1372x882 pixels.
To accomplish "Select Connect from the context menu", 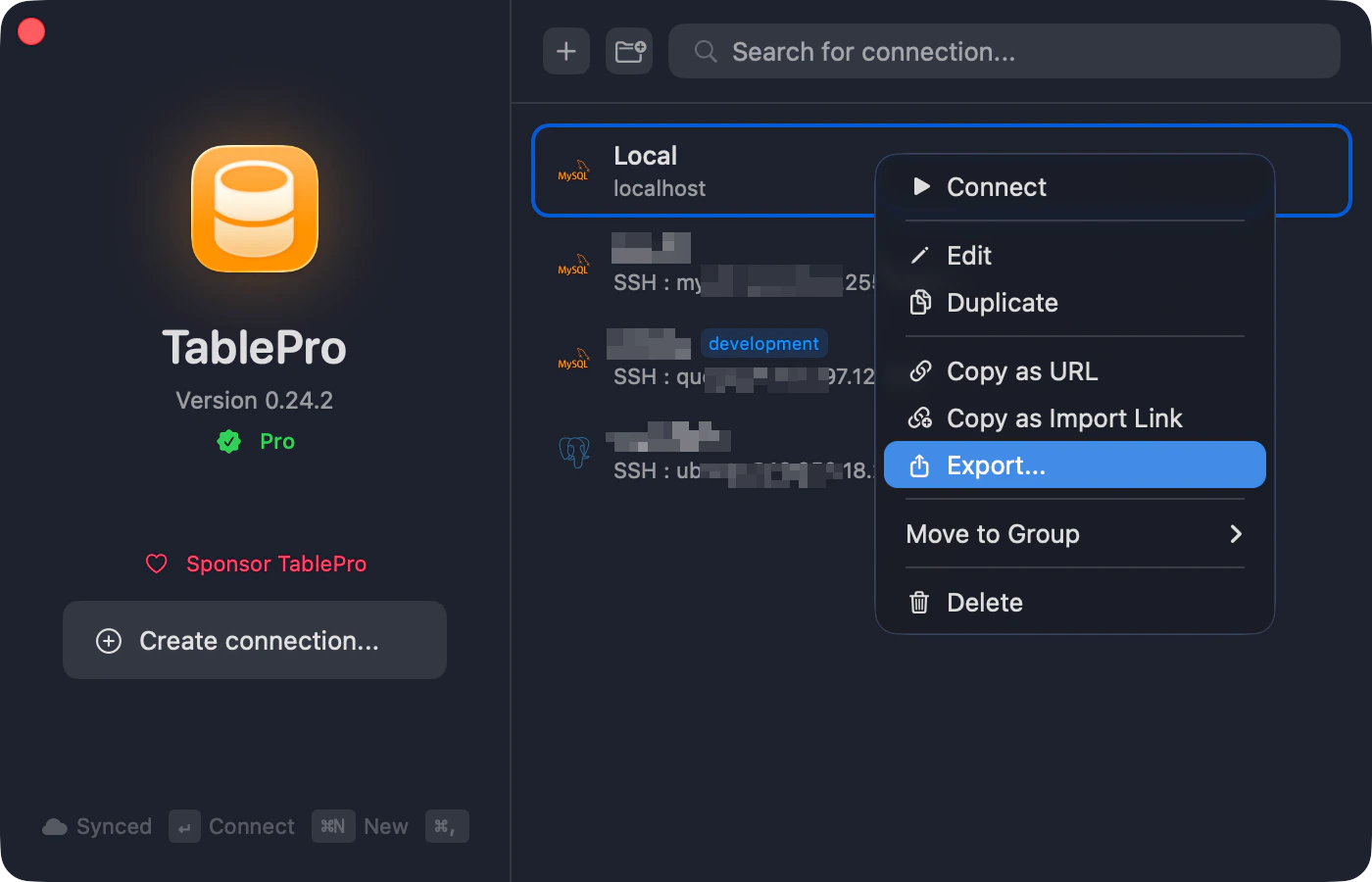I will point(996,186).
